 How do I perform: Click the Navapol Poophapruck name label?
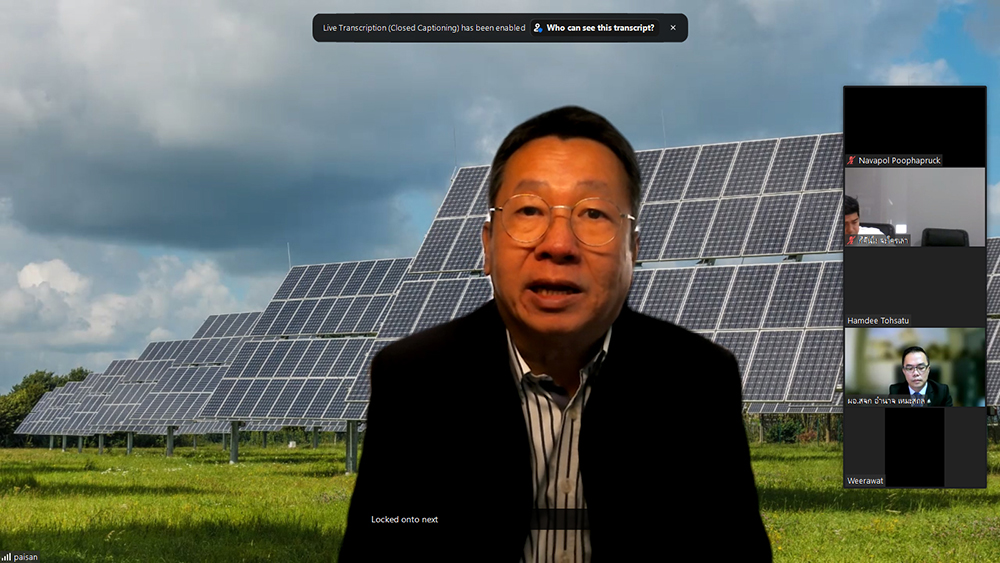point(899,160)
